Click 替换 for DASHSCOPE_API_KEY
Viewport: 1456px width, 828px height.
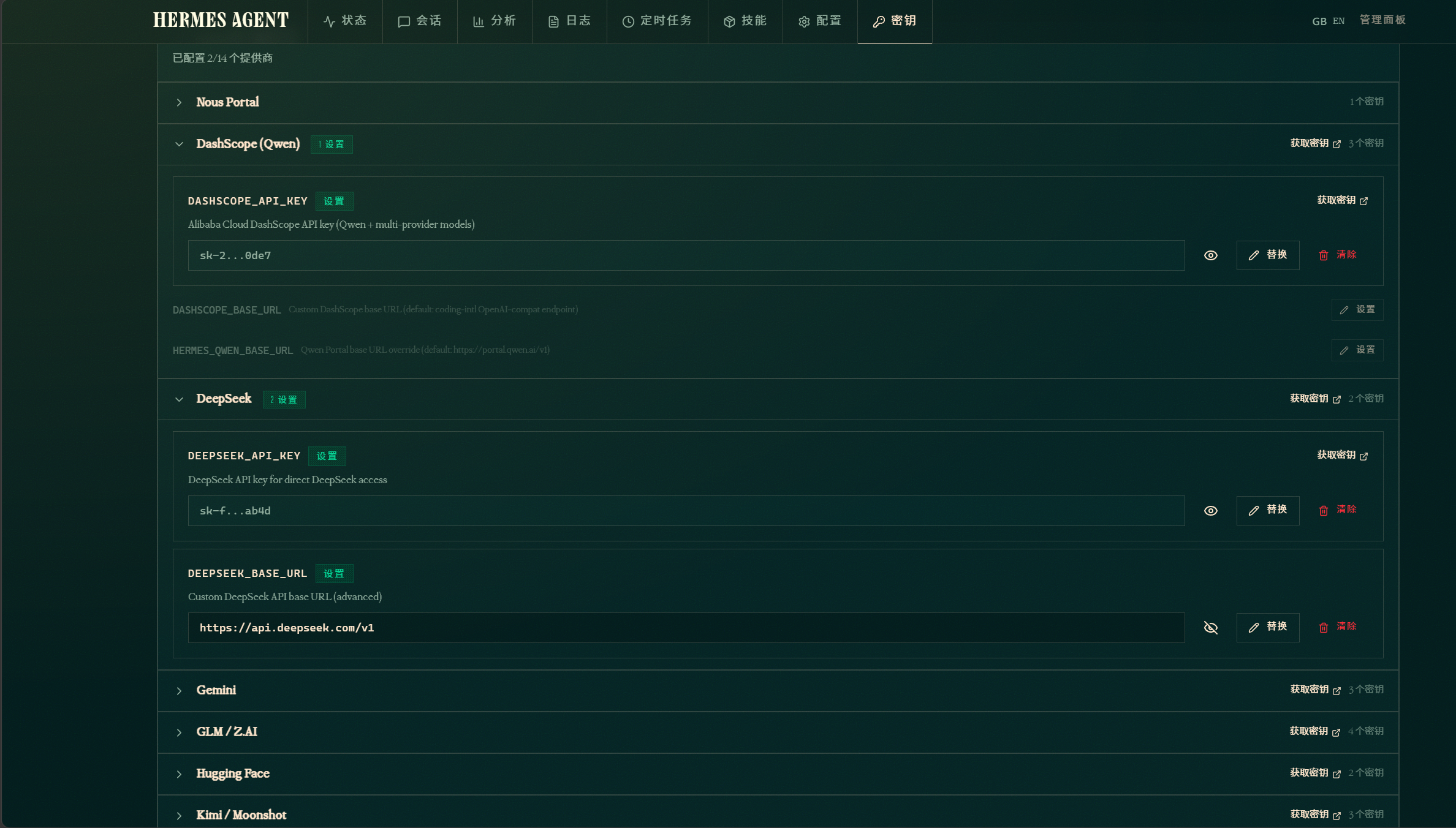[x=1268, y=255]
